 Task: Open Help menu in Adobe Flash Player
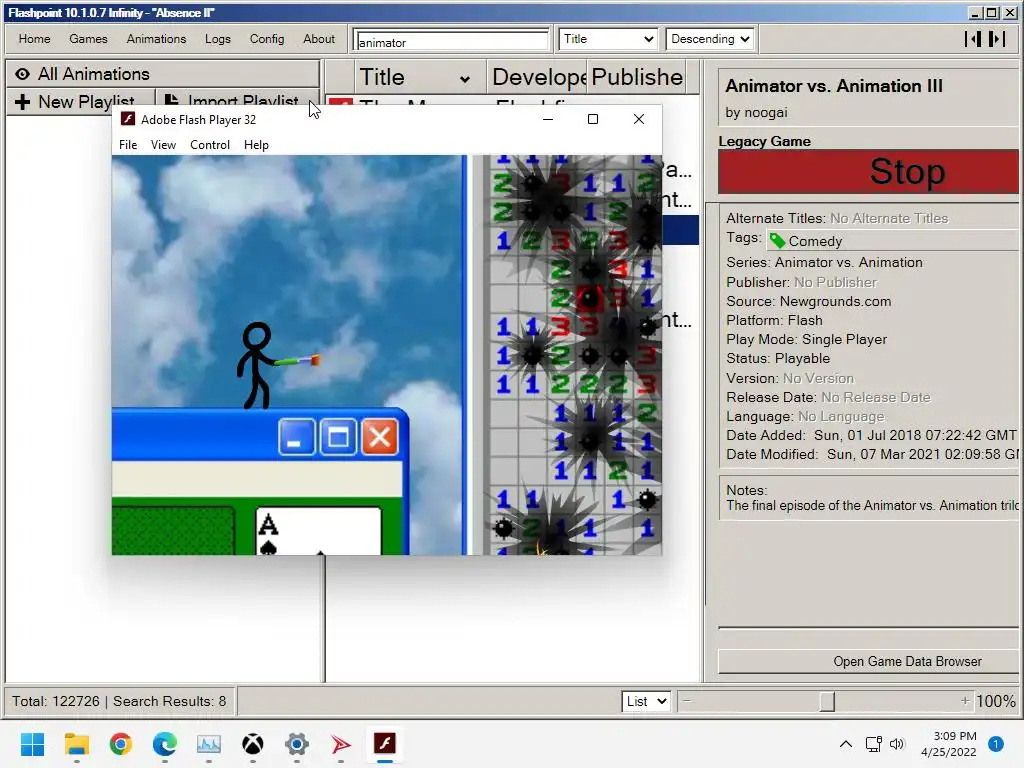coord(256,145)
